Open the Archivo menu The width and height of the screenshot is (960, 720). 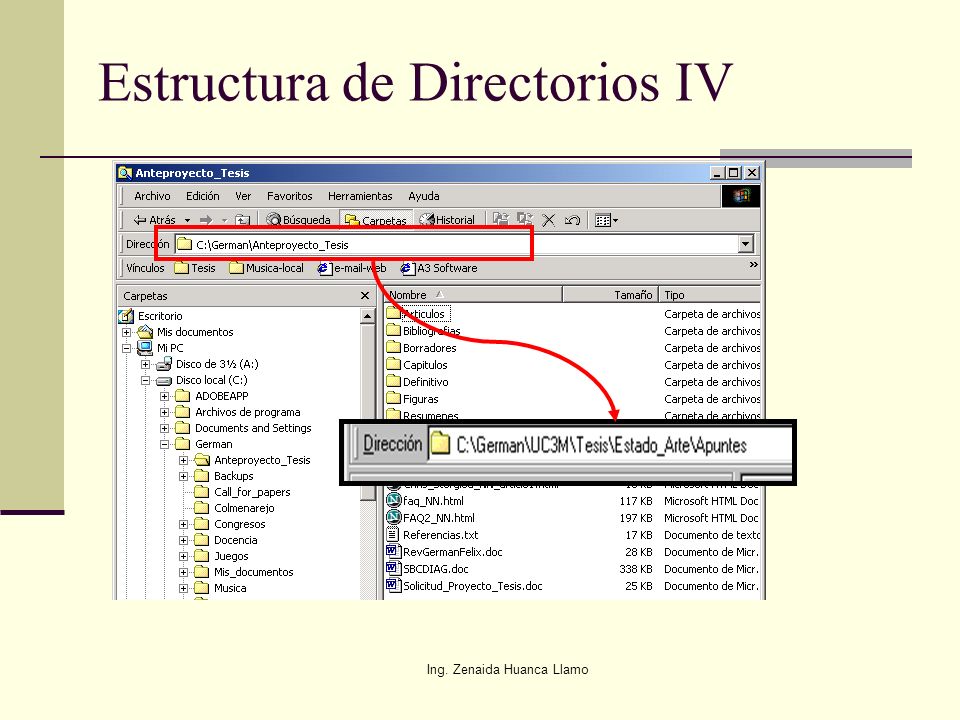tap(152, 196)
